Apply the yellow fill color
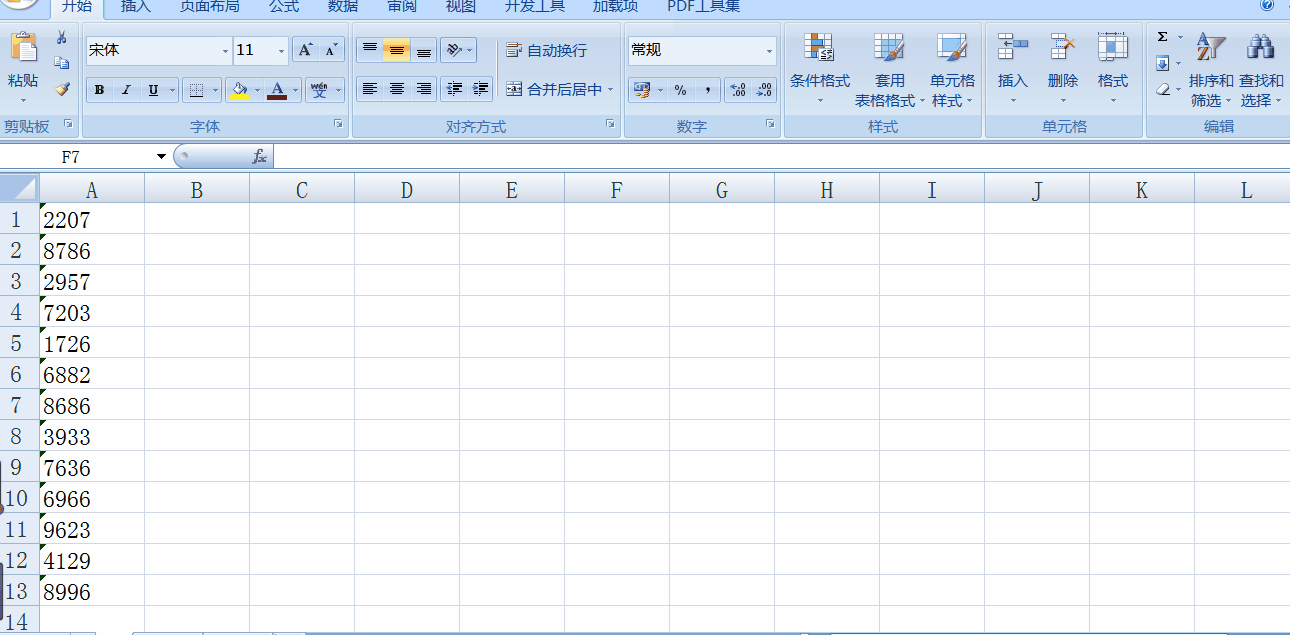Image resolution: width=1290 pixels, height=635 pixels. click(239, 91)
